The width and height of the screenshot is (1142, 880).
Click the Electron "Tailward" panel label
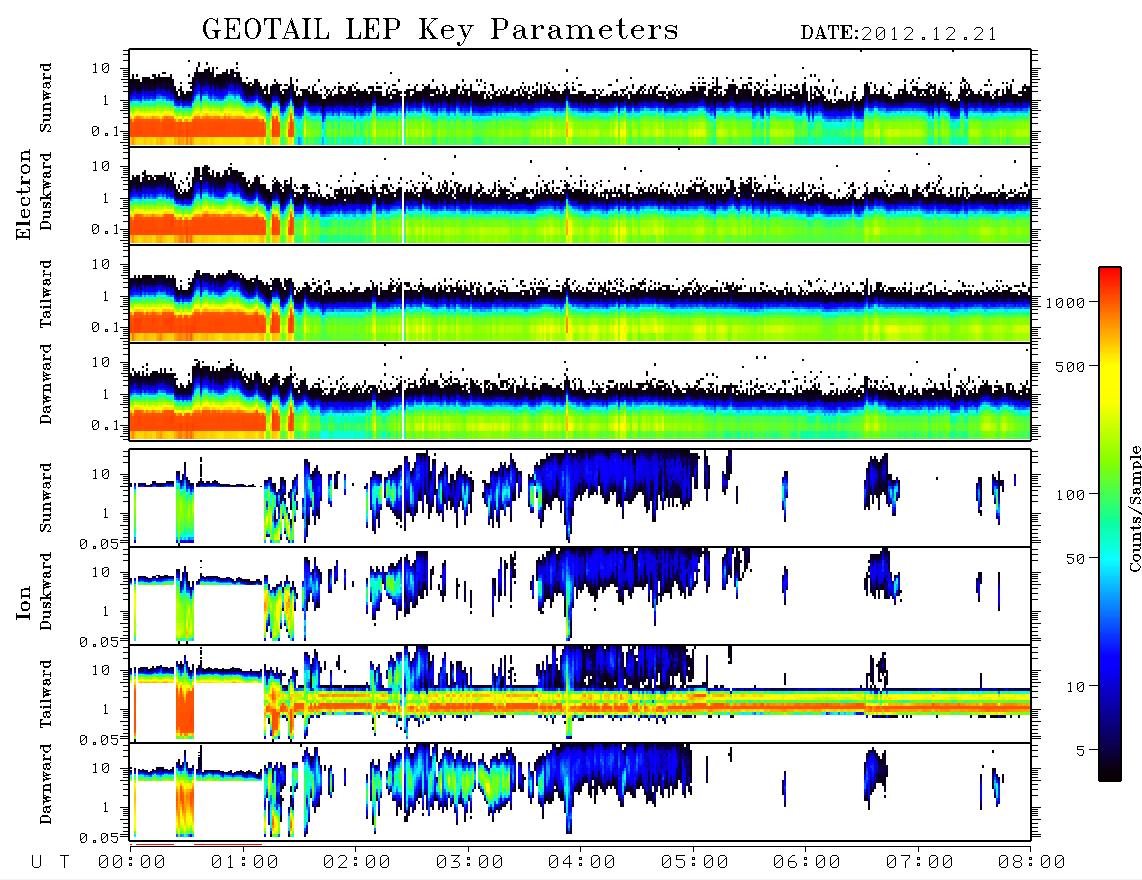pos(46,294)
